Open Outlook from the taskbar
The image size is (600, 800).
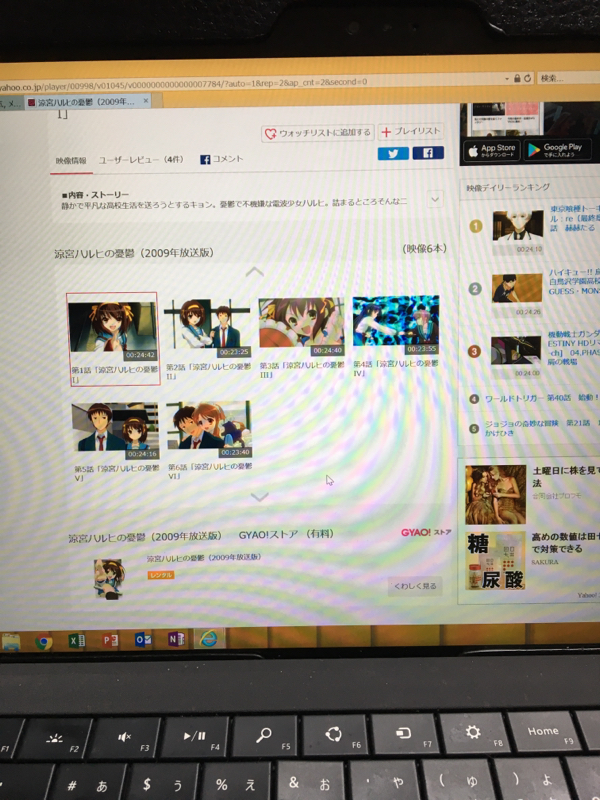(x=143, y=639)
